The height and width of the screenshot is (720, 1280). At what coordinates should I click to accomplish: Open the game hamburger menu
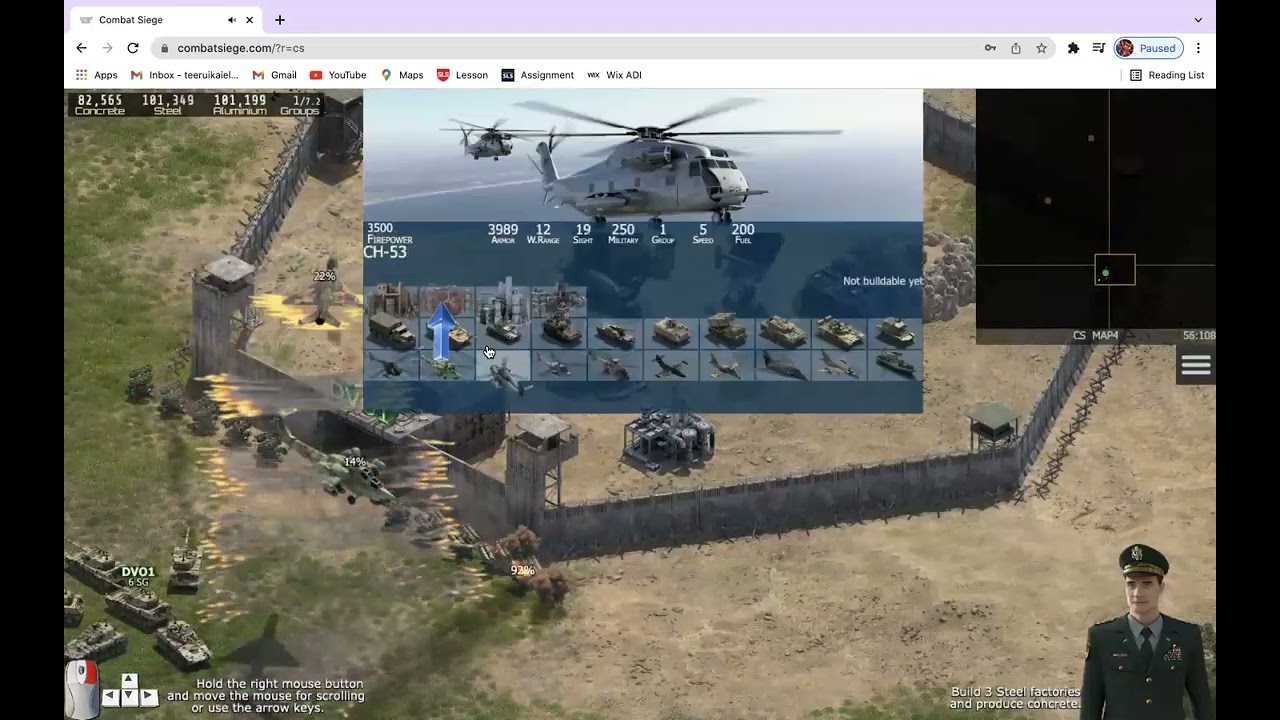click(x=1196, y=366)
